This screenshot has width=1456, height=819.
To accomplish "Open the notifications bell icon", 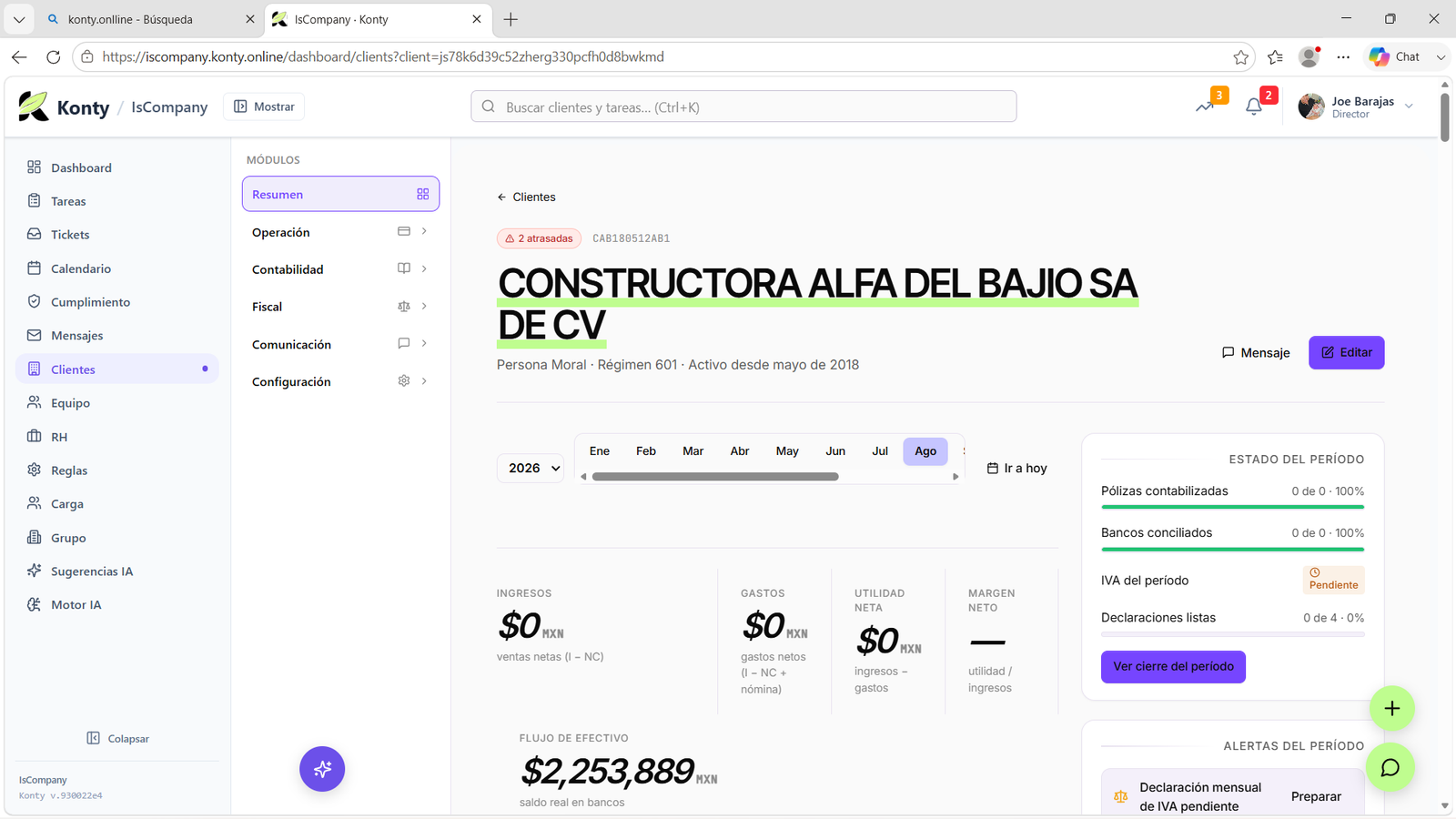I will pos(1254,106).
